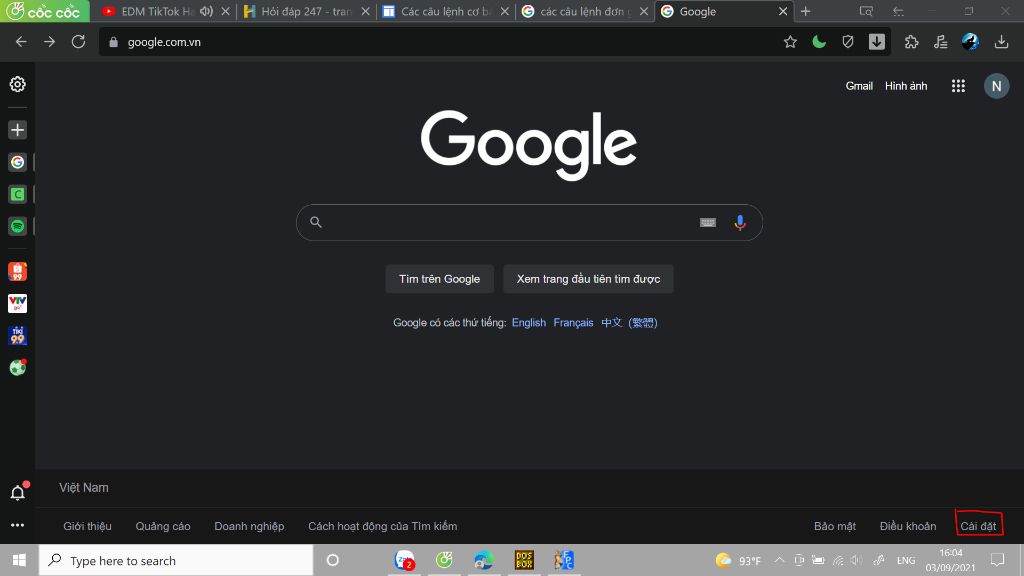Reload the current page
This screenshot has width=1024, height=576.
(x=78, y=42)
